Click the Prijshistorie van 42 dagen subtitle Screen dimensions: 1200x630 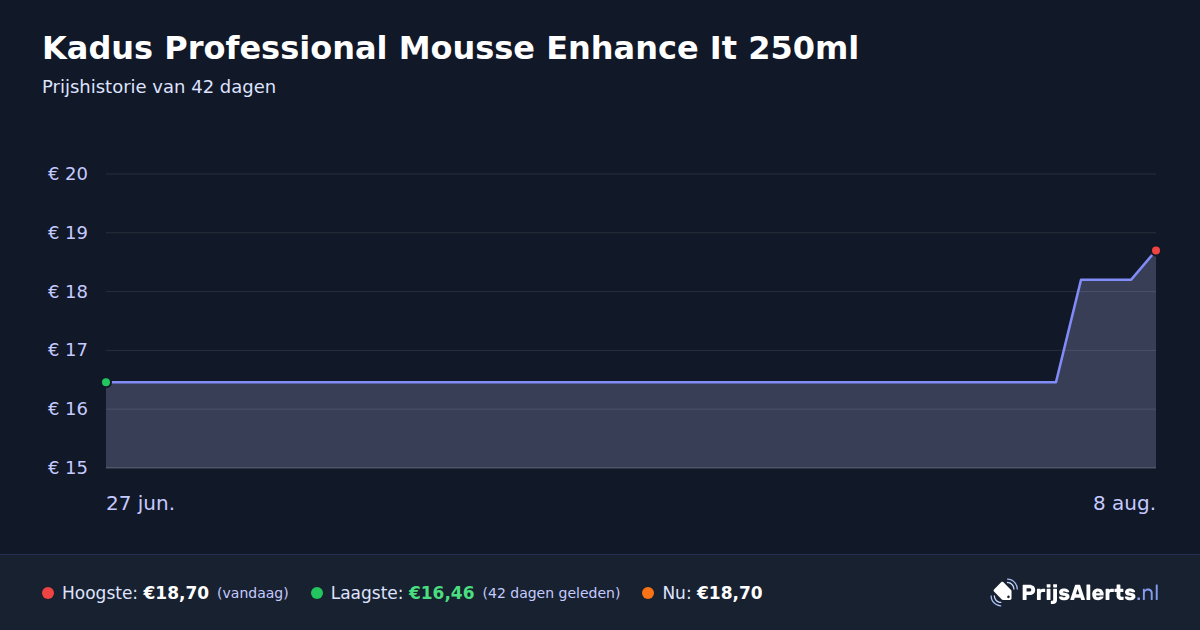point(159,87)
